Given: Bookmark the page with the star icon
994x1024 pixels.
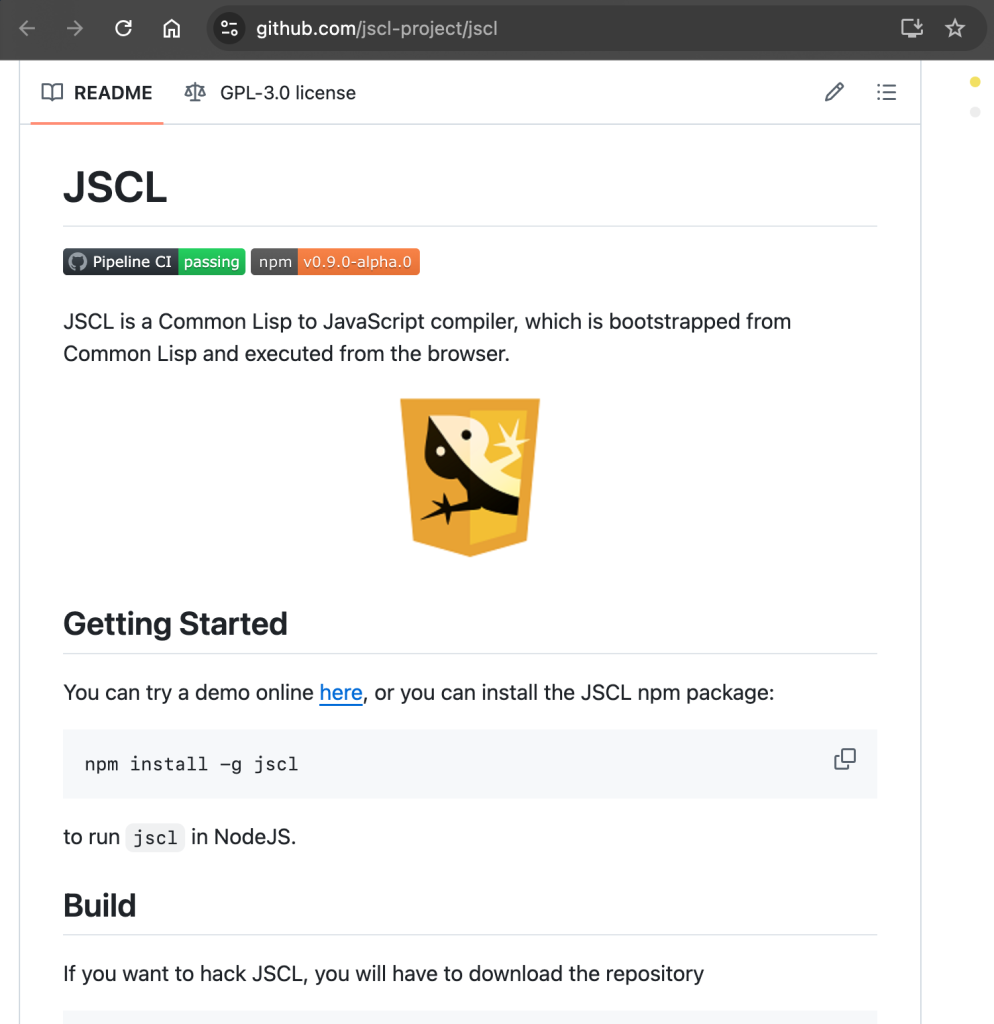Looking at the screenshot, I should tap(956, 28).
